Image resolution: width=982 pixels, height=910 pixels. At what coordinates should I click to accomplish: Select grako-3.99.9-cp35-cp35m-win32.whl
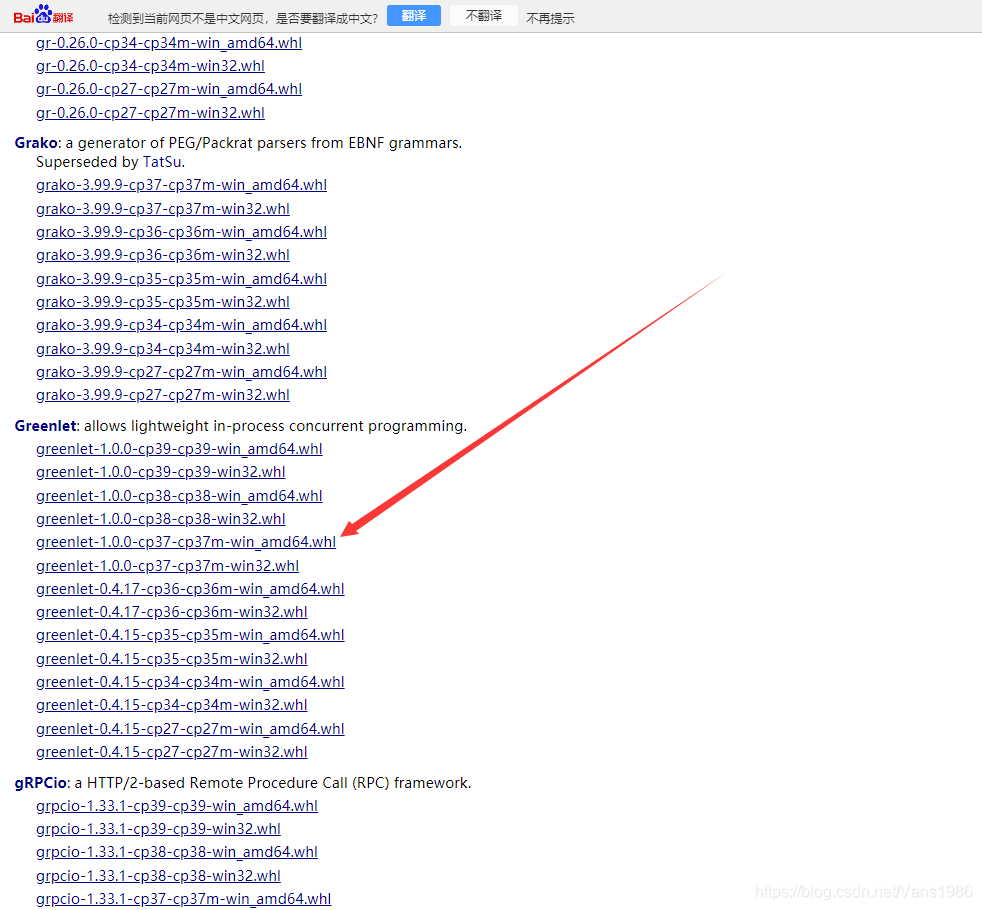tap(163, 302)
